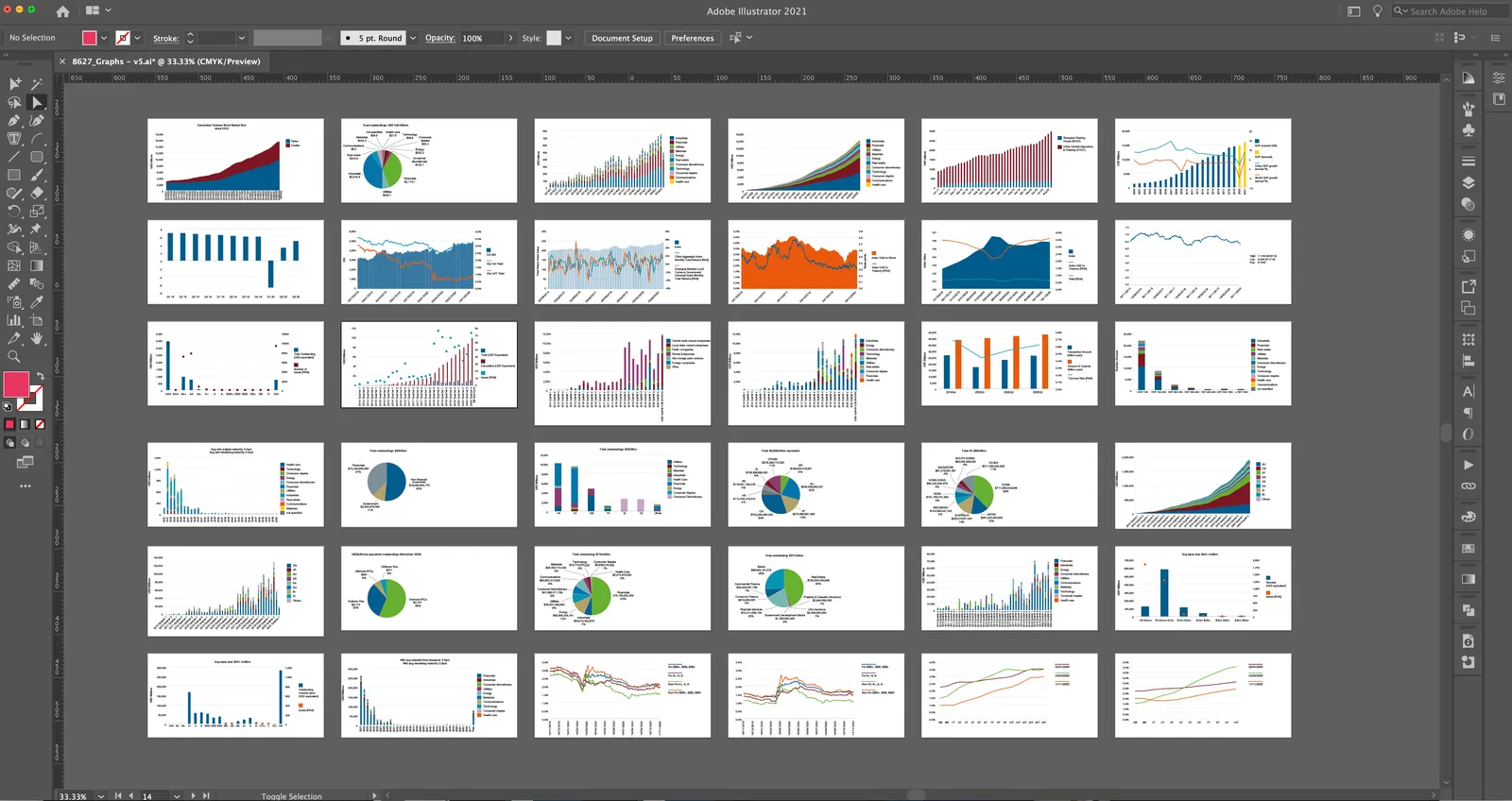Select the Column Graph tool
The width and height of the screenshot is (1512, 801).
14,320
